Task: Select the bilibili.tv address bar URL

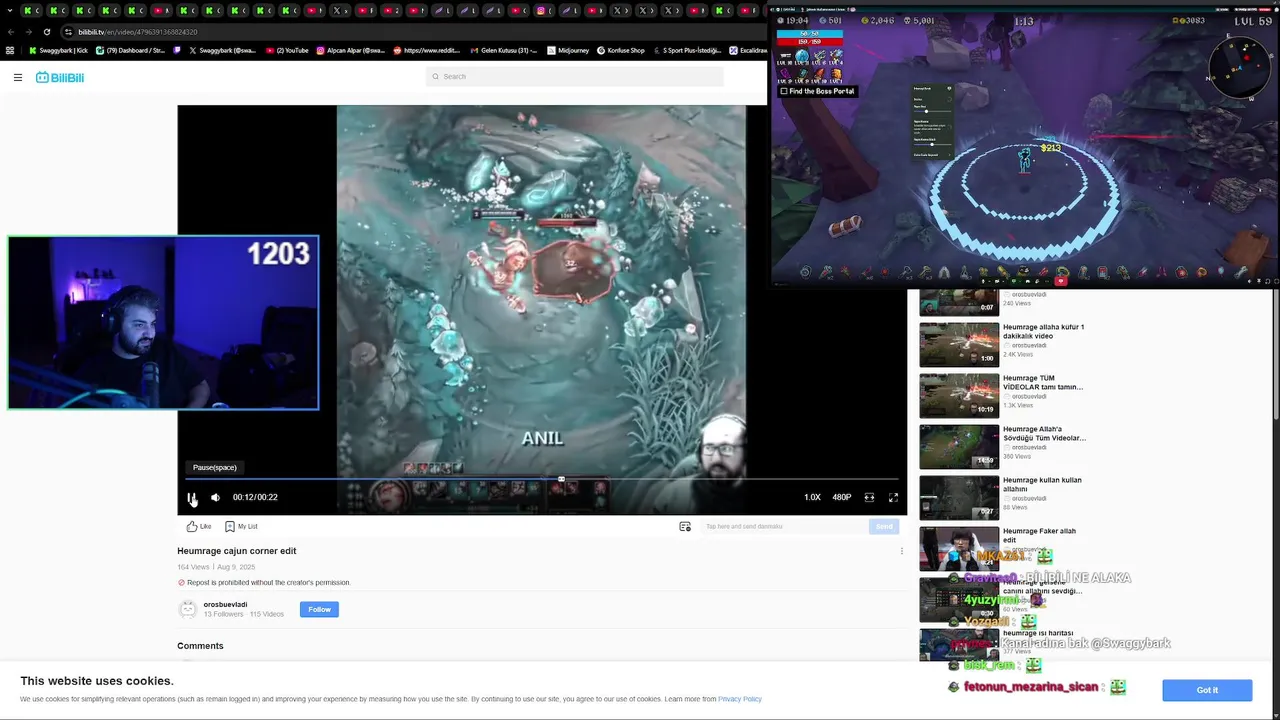Action: (x=138, y=32)
